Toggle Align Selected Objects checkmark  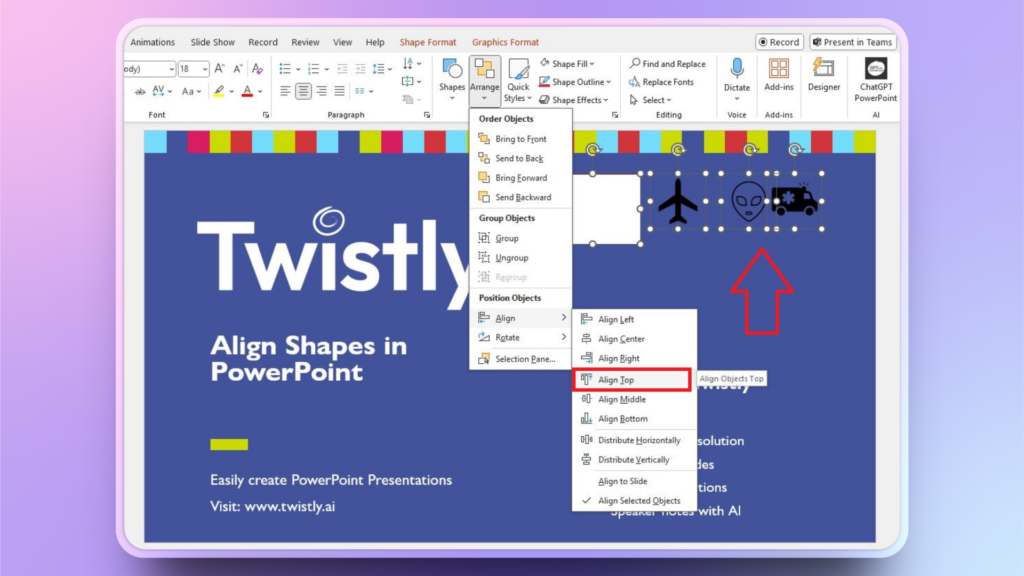click(633, 501)
